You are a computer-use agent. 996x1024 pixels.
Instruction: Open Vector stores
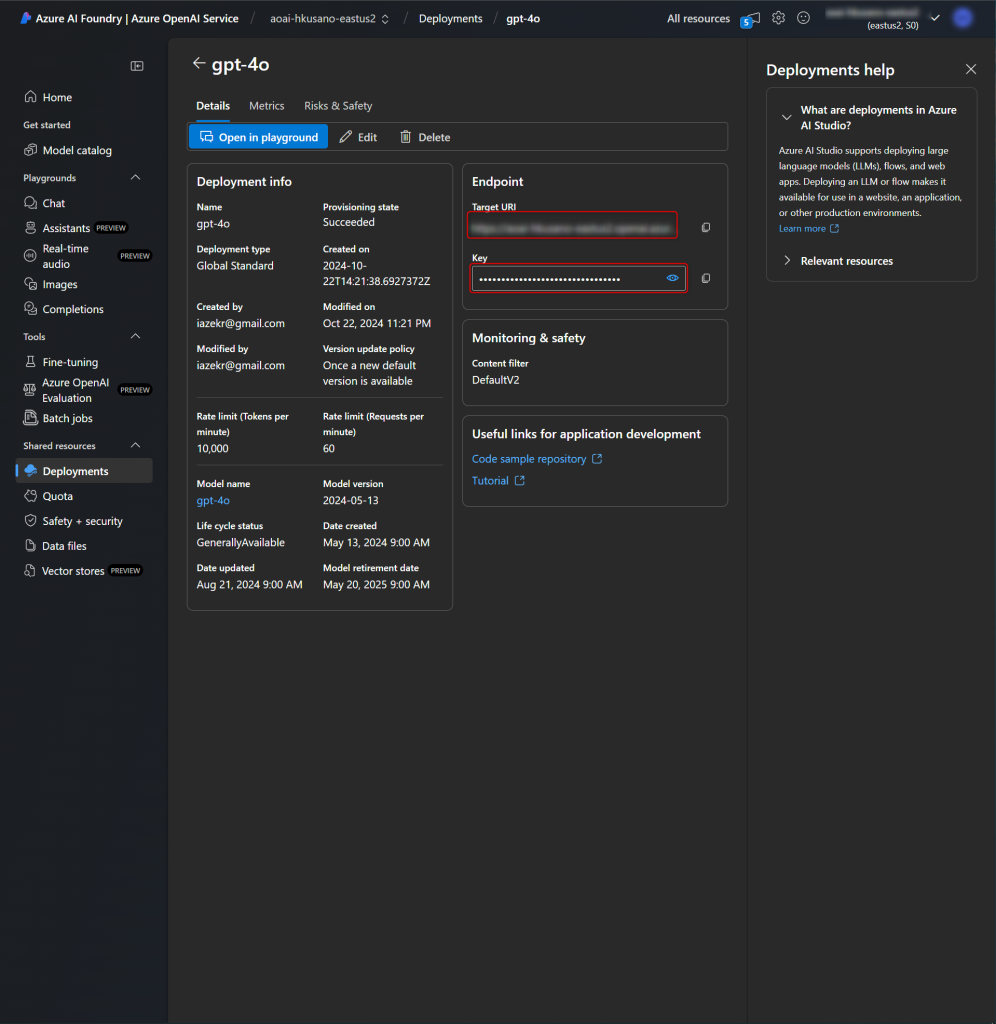pyautogui.click(x=84, y=570)
